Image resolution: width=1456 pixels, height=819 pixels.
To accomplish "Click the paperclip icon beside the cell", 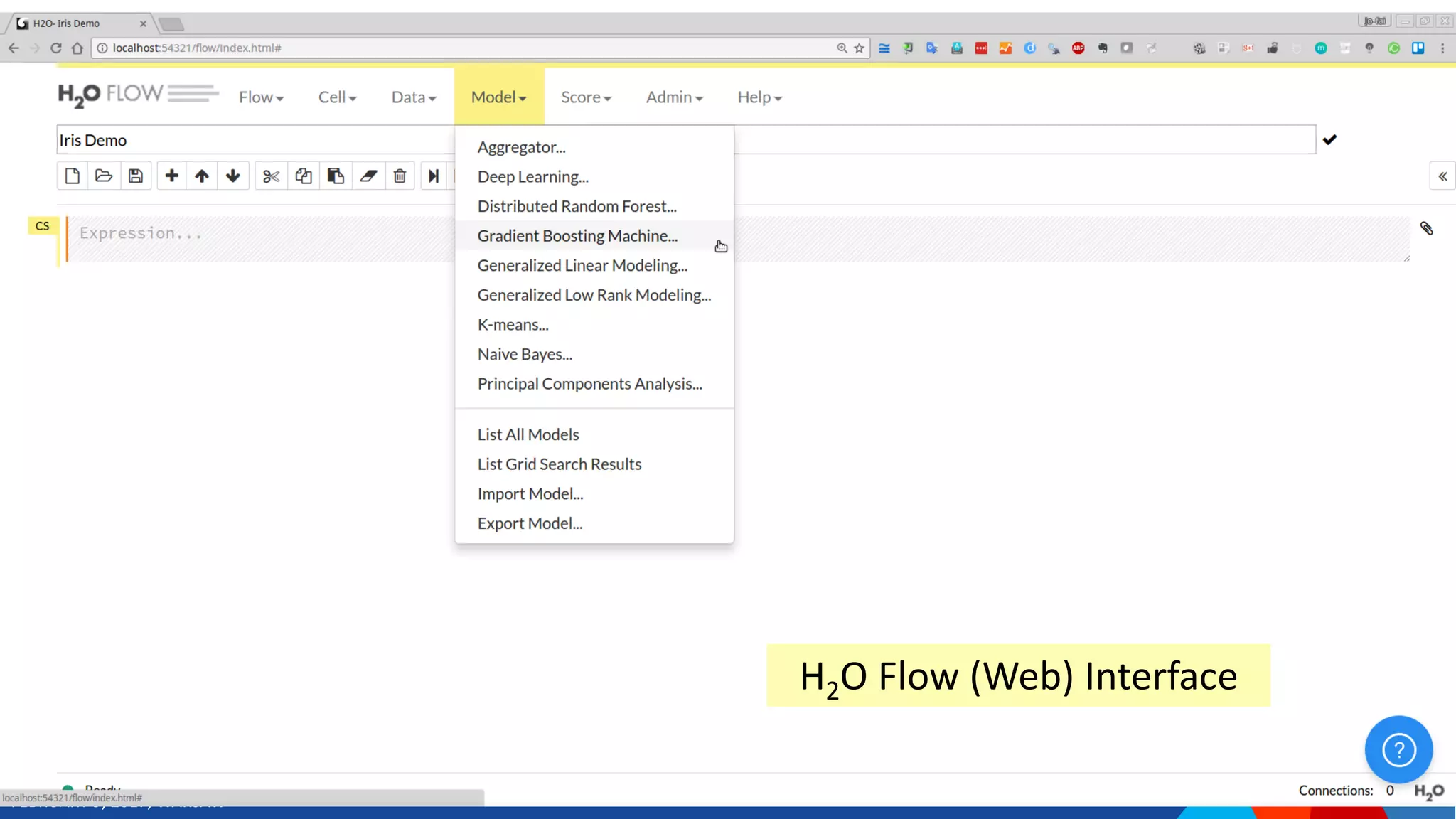I will click(1426, 228).
